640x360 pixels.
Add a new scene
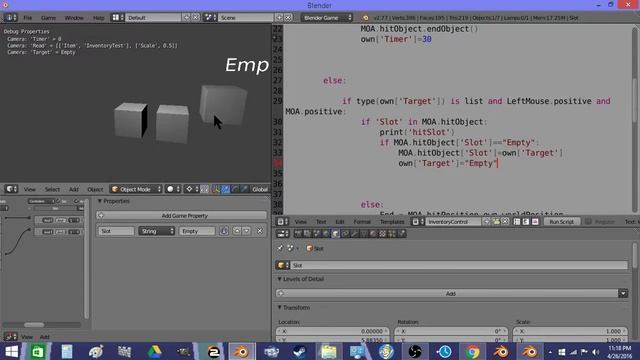[279, 18]
